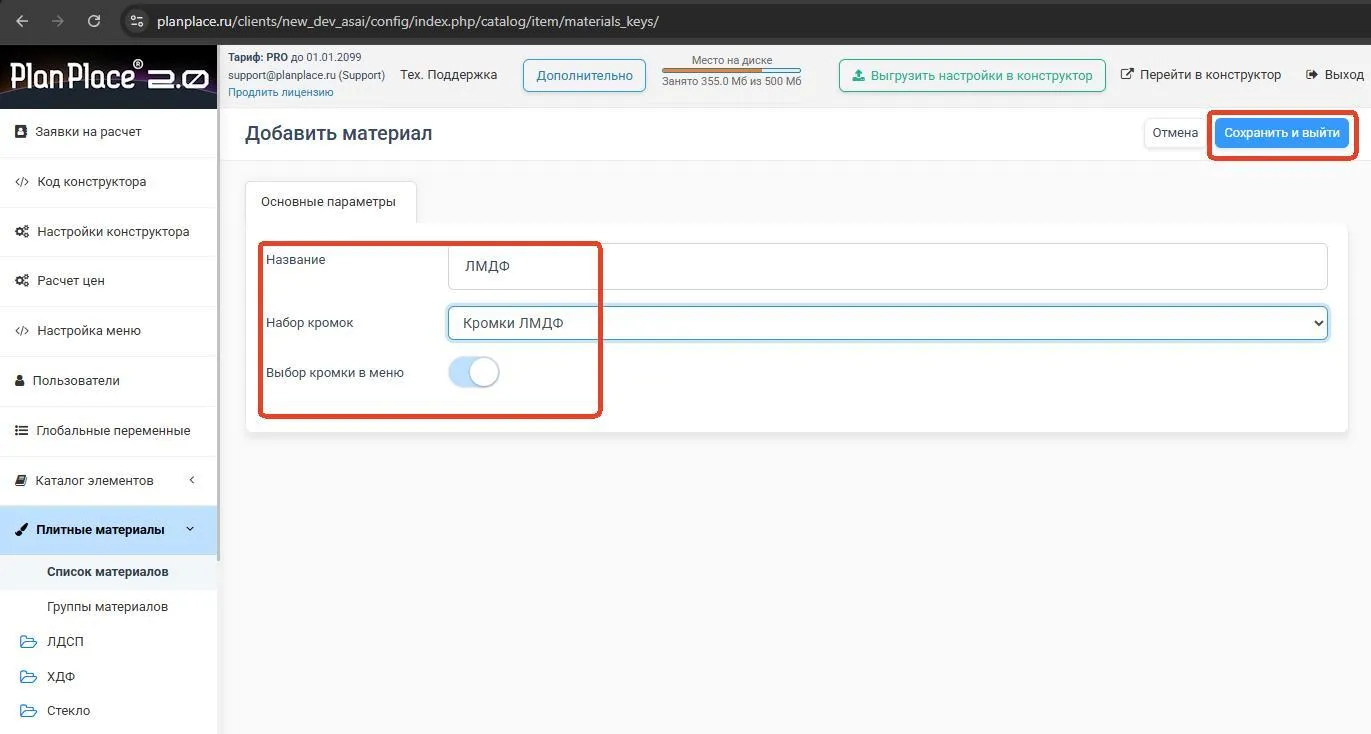This screenshot has width=1371, height=734.
Task: Click book icon beside Каталог элементов
Action: (22, 481)
